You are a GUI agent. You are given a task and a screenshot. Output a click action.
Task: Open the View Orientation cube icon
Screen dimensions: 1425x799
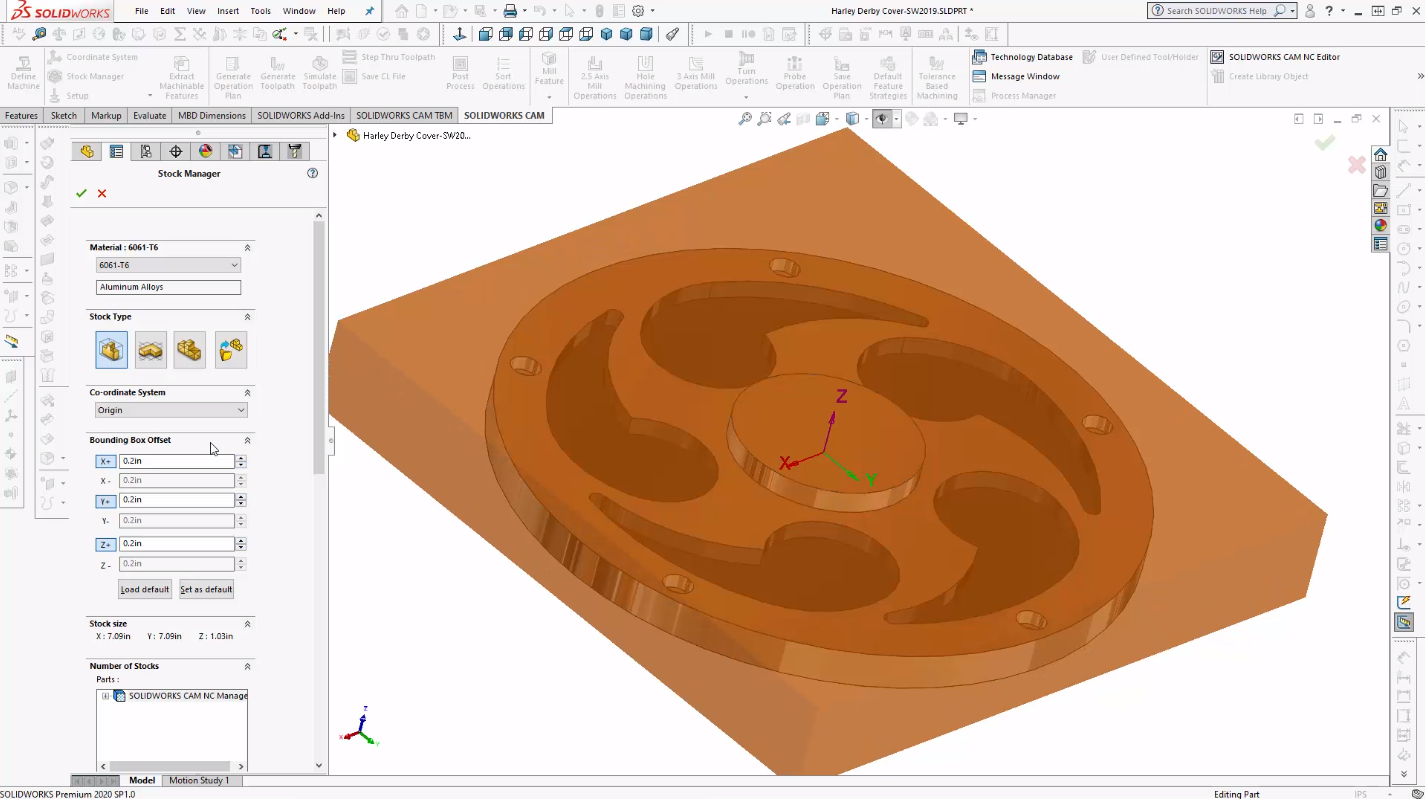pyautogui.click(x=822, y=119)
